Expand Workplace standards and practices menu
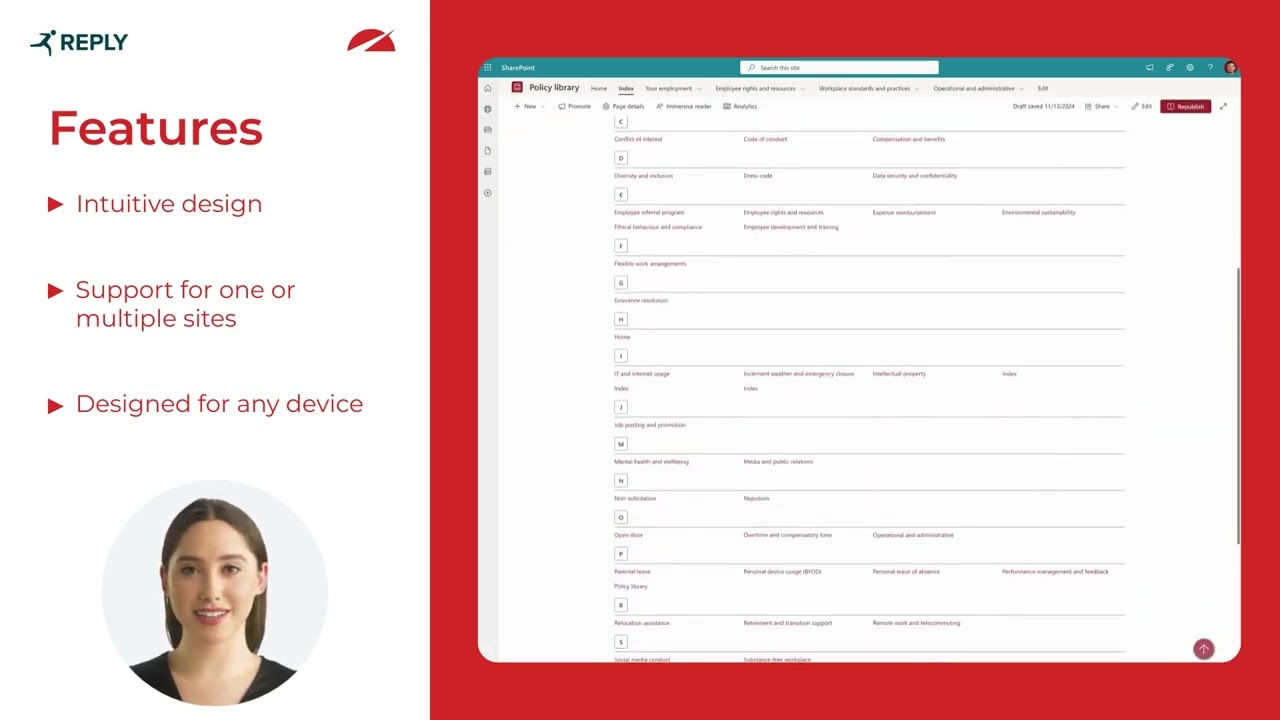 pyautogui.click(x=870, y=88)
